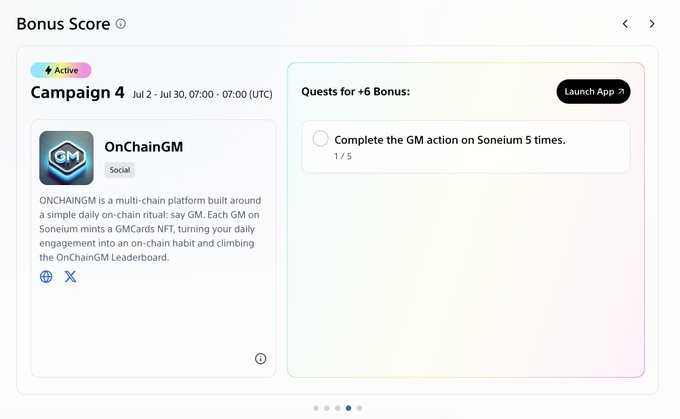Advance to the next campaign with right chevron
Image resolution: width=680 pixels, height=419 pixels.
tap(652, 24)
